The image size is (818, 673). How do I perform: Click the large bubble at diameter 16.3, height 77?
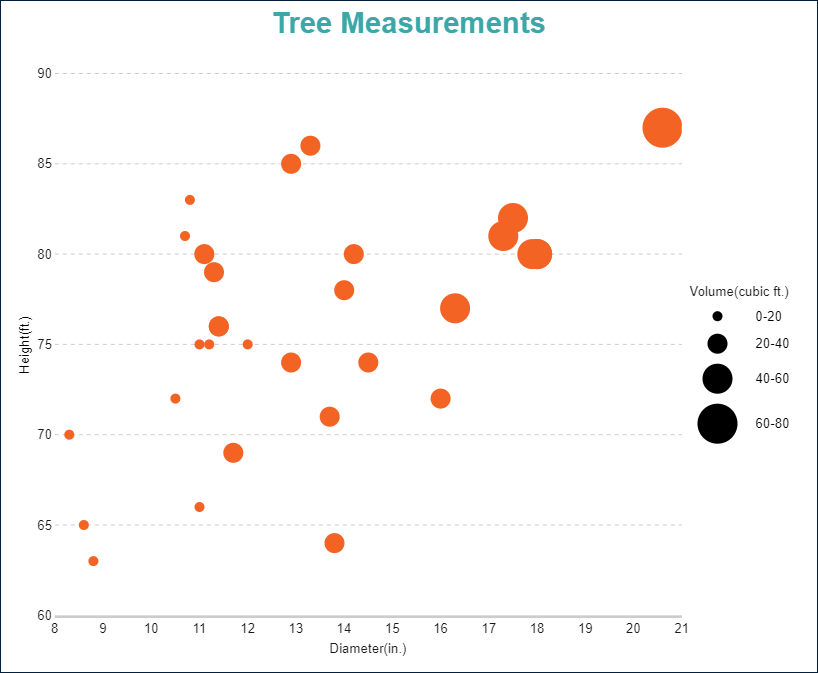pyautogui.click(x=455, y=308)
